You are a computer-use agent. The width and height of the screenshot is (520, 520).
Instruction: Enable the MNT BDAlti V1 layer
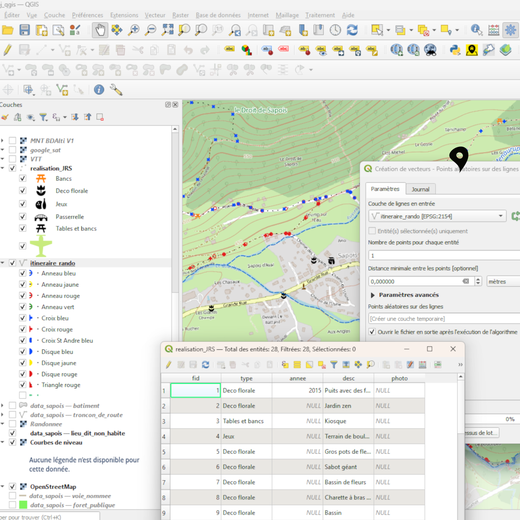tap(12, 140)
